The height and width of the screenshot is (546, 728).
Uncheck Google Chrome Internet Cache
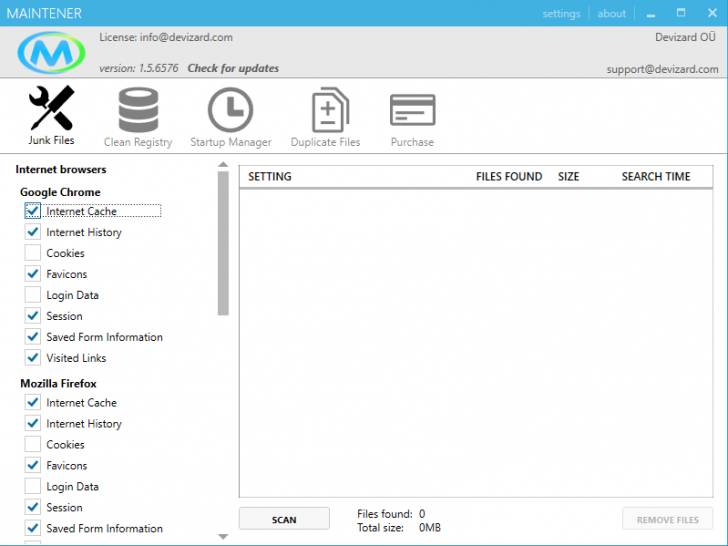tap(32, 211)
